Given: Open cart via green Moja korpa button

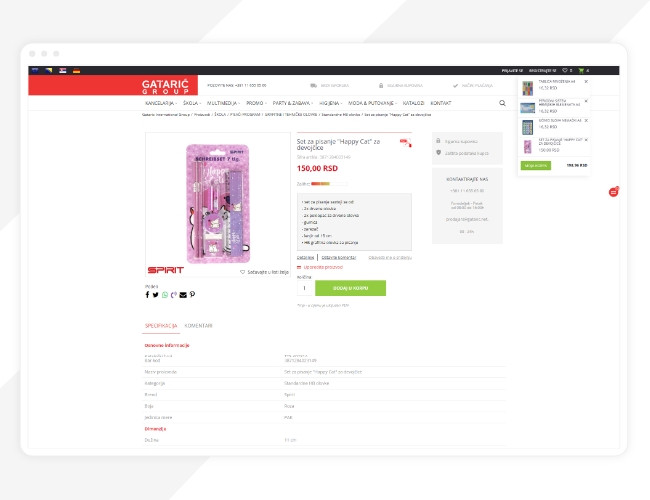Looking at the screenshot, I should [x=536, y=165].
